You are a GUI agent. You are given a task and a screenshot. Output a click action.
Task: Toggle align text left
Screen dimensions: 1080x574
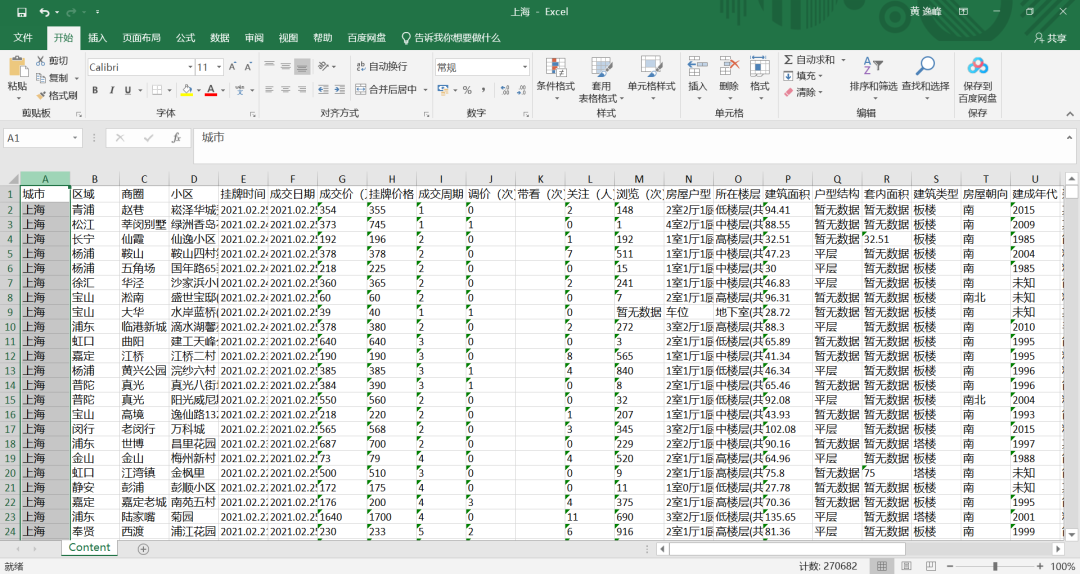(269, 90)
